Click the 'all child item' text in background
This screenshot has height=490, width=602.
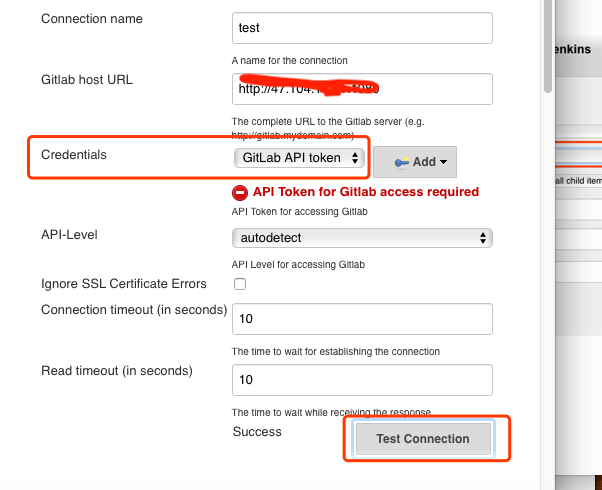click(577, 180)
